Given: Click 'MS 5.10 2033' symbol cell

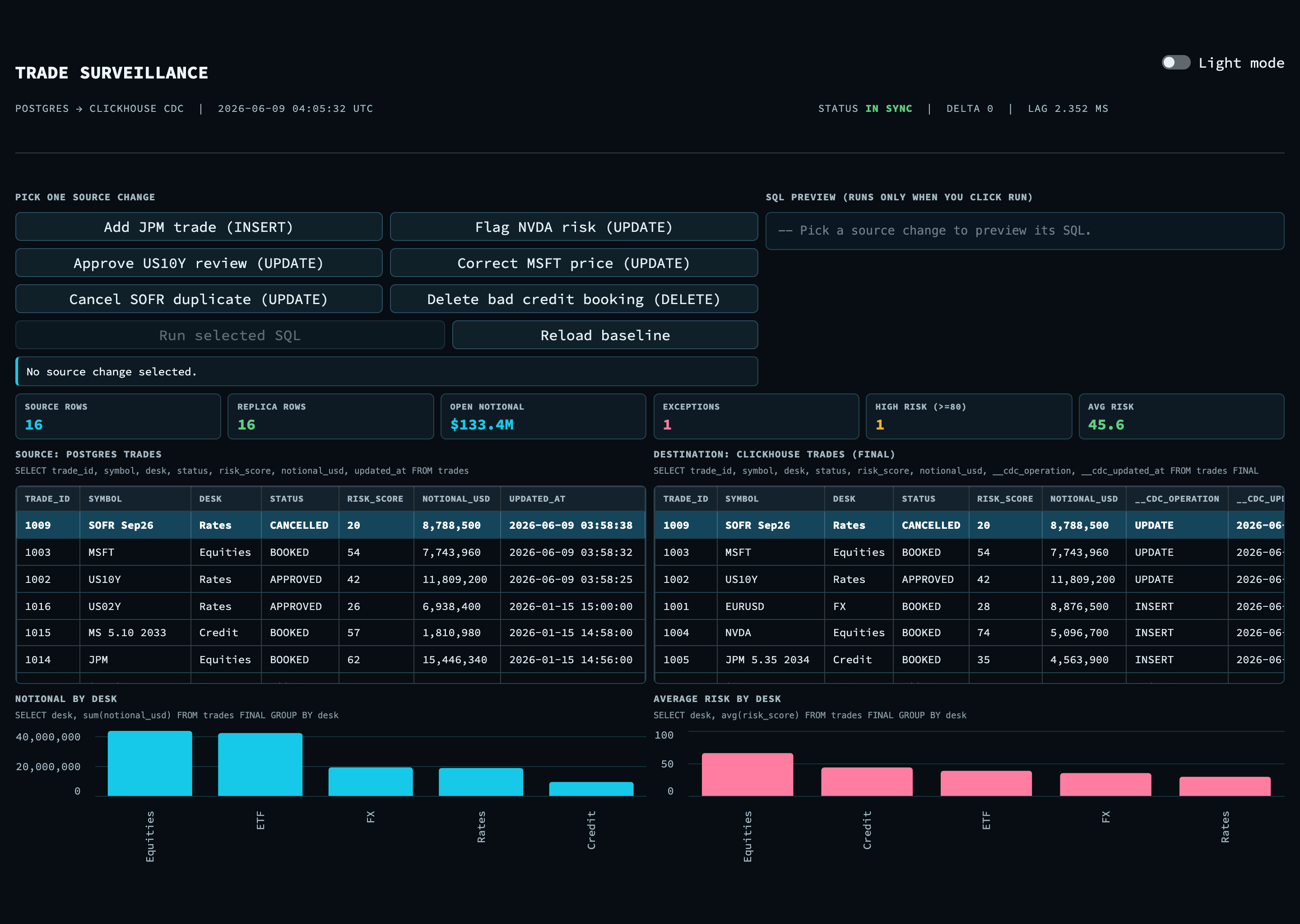Looking at the screenshot, I should tap(135, 633).
